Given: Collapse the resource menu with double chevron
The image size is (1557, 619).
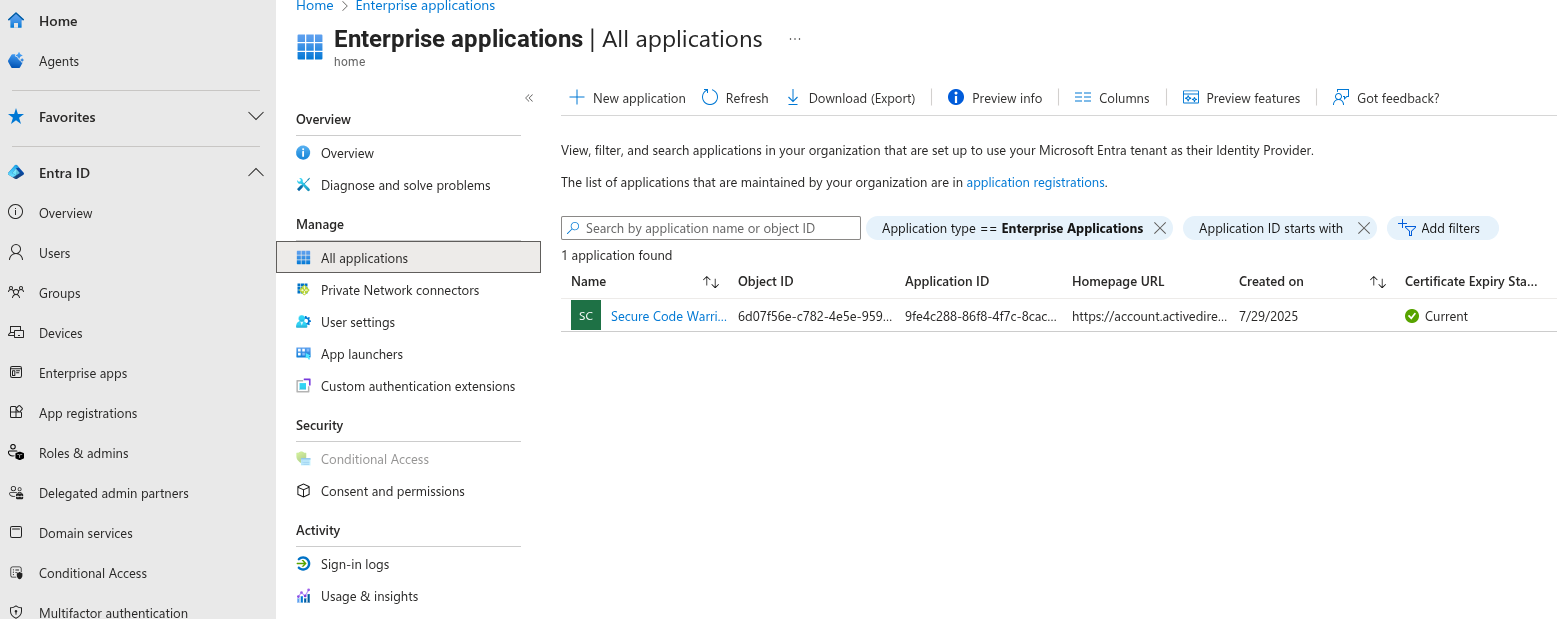Looking at the screenshot, I should (529, 98).
